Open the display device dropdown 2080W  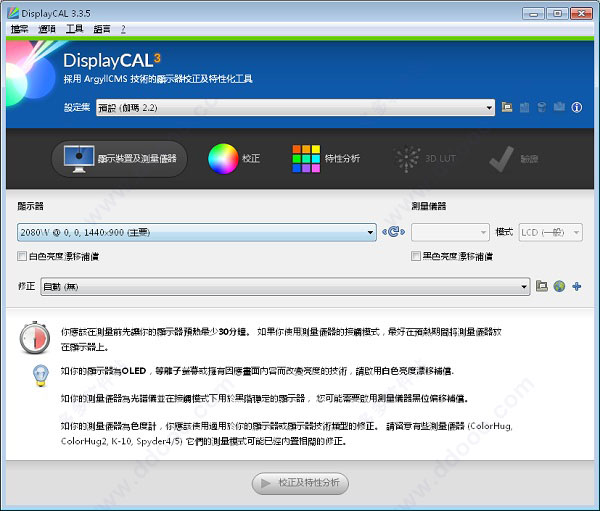point(197,232)
